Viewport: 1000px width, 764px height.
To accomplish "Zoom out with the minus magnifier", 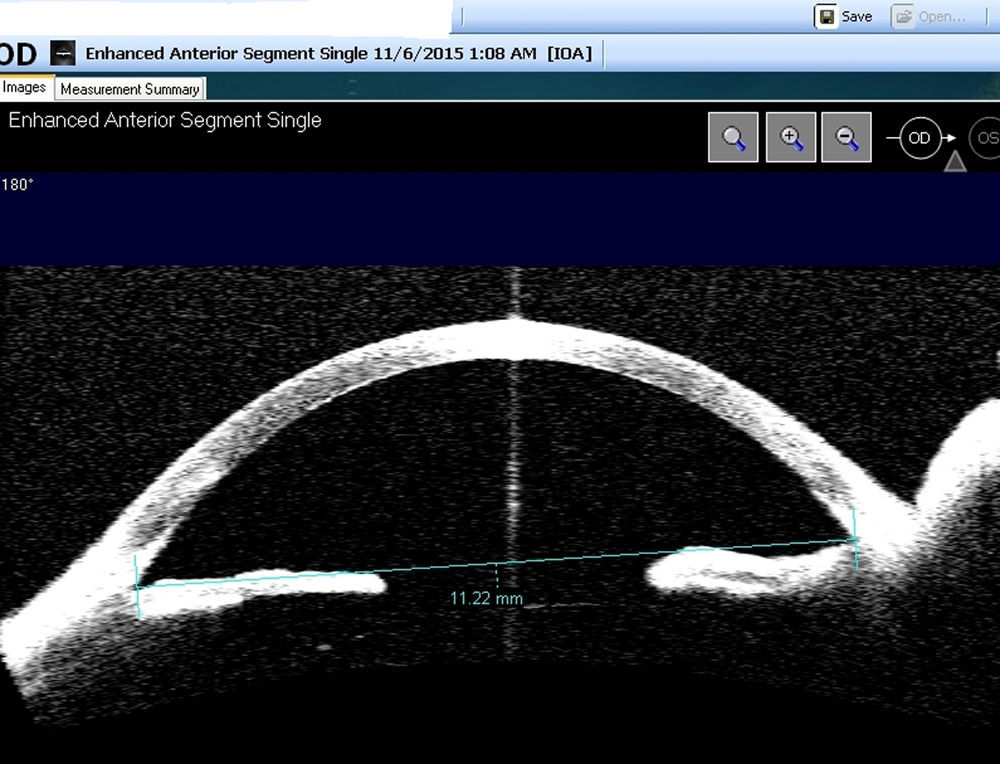I will [x=846, y=137].
